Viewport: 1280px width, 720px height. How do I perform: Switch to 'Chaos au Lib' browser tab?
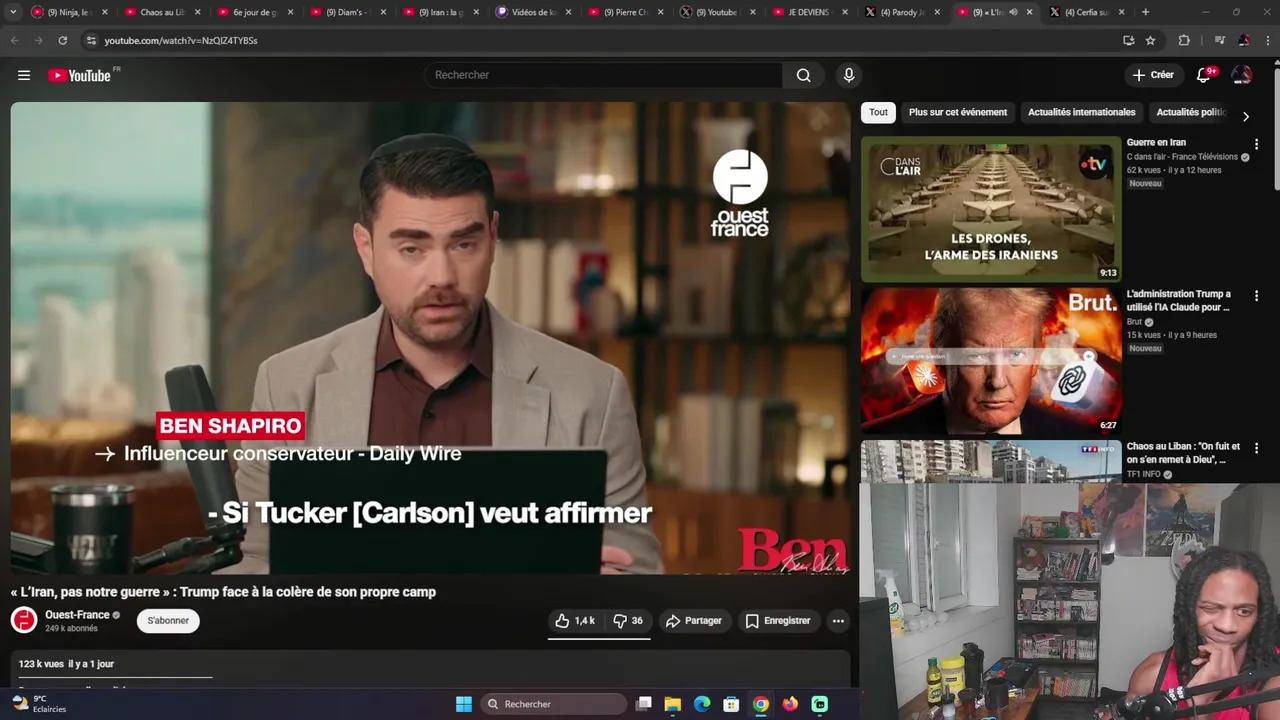(x=162, y=12)
